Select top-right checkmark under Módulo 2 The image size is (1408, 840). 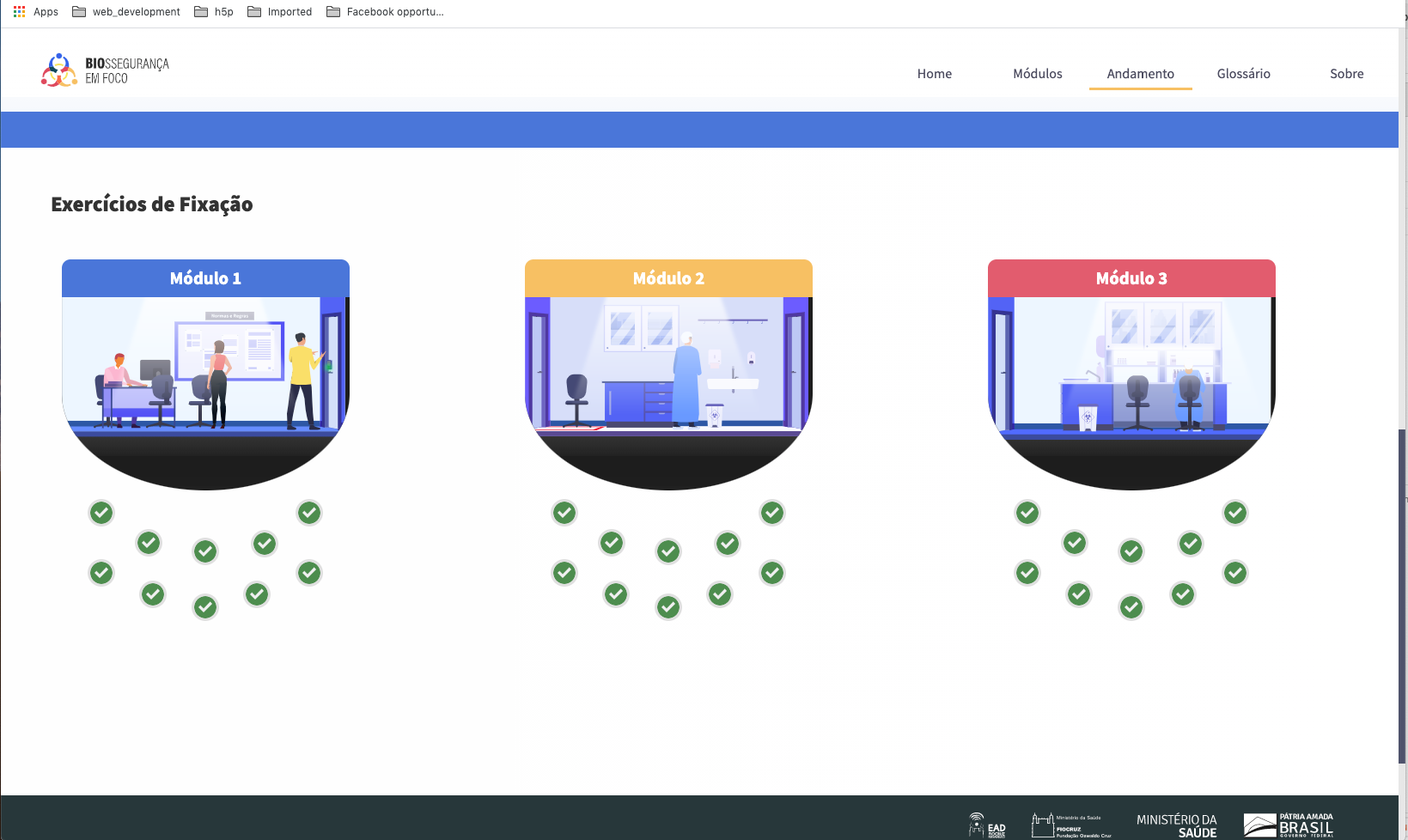pyautogui.click(x=772, y=513)
